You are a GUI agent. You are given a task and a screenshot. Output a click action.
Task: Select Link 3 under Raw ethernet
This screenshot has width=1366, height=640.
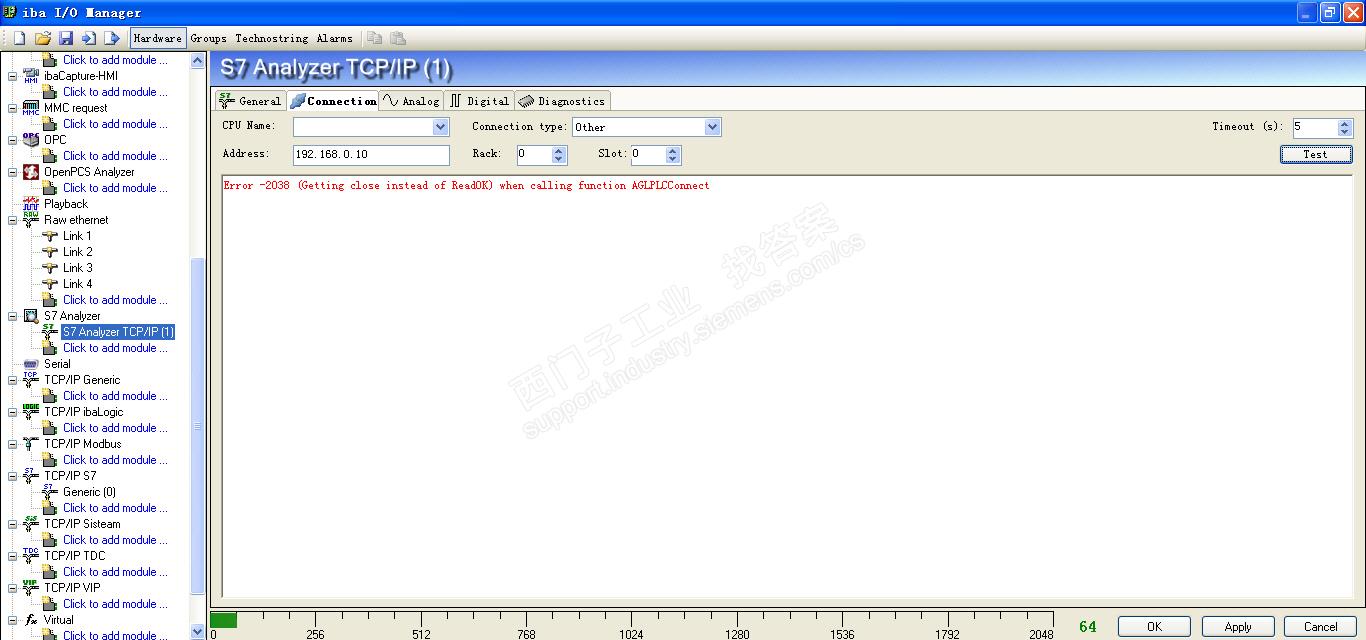(x=78, y=268)
